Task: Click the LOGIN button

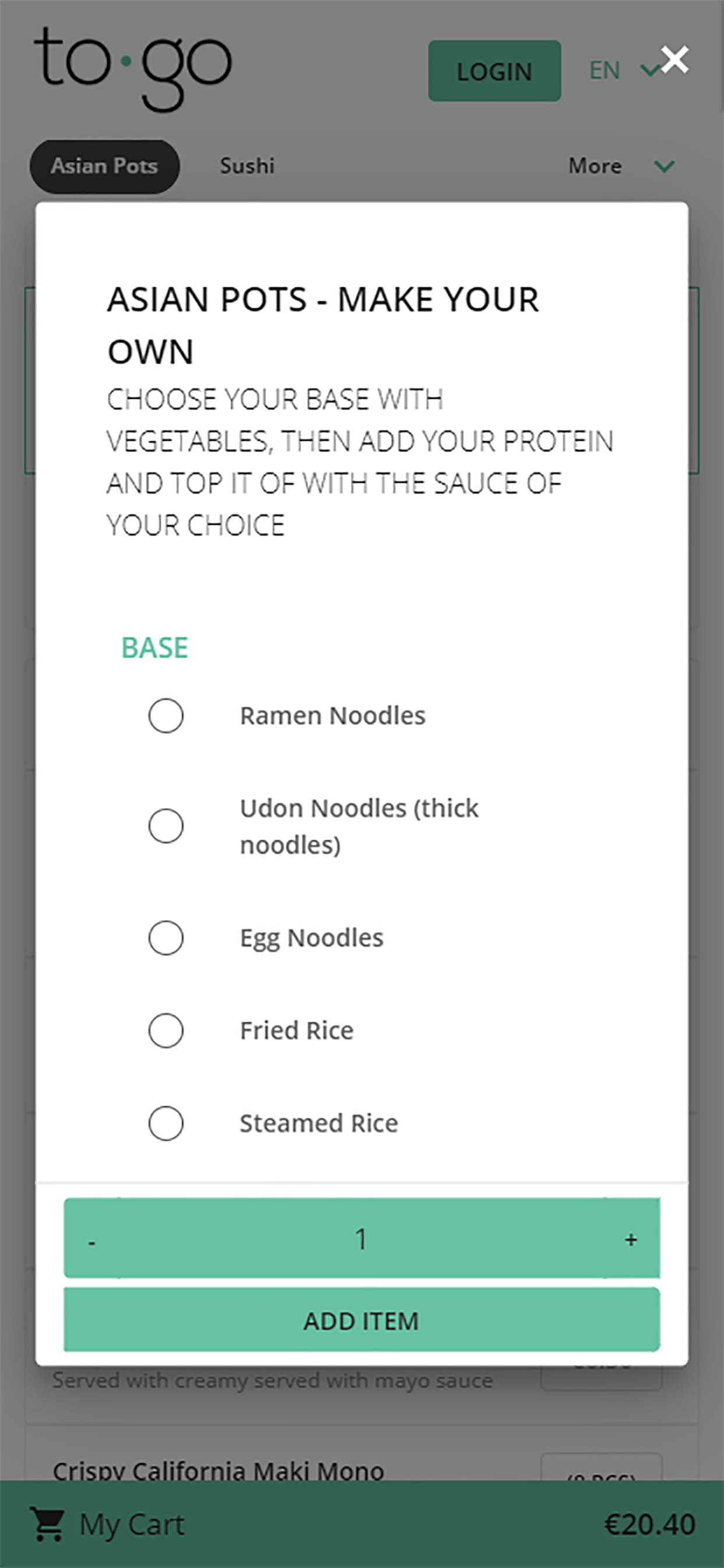Action: pyautogui.click(x=495, y=71)
